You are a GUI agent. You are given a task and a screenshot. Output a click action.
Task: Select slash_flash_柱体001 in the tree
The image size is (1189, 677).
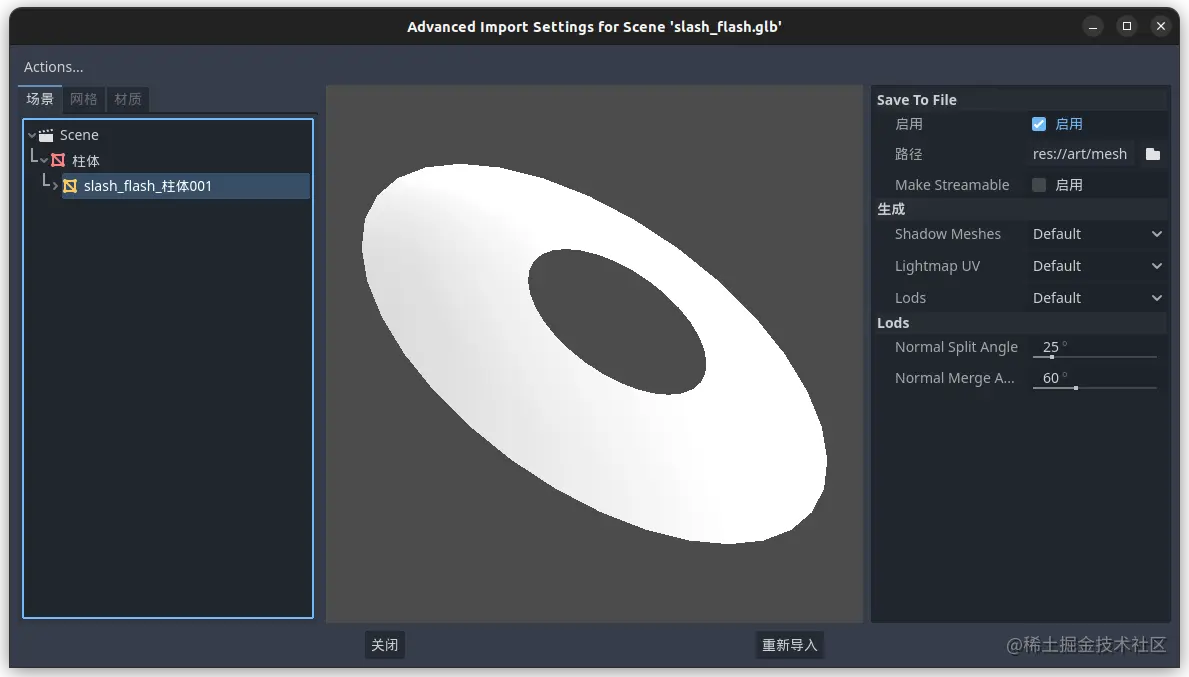pyautogui.click(x=185, y=186)
